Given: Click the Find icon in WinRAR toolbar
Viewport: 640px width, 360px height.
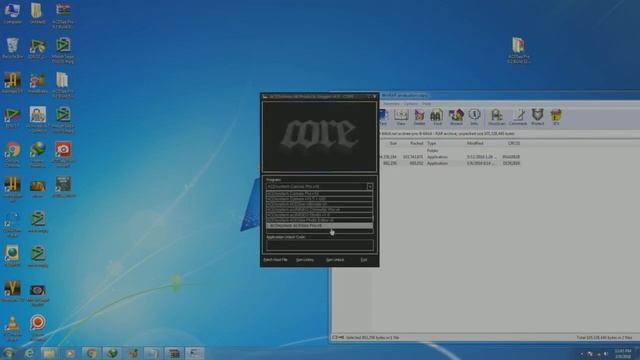Looking at the screenshot, I should pyautogui.click(x=437, y=117).
